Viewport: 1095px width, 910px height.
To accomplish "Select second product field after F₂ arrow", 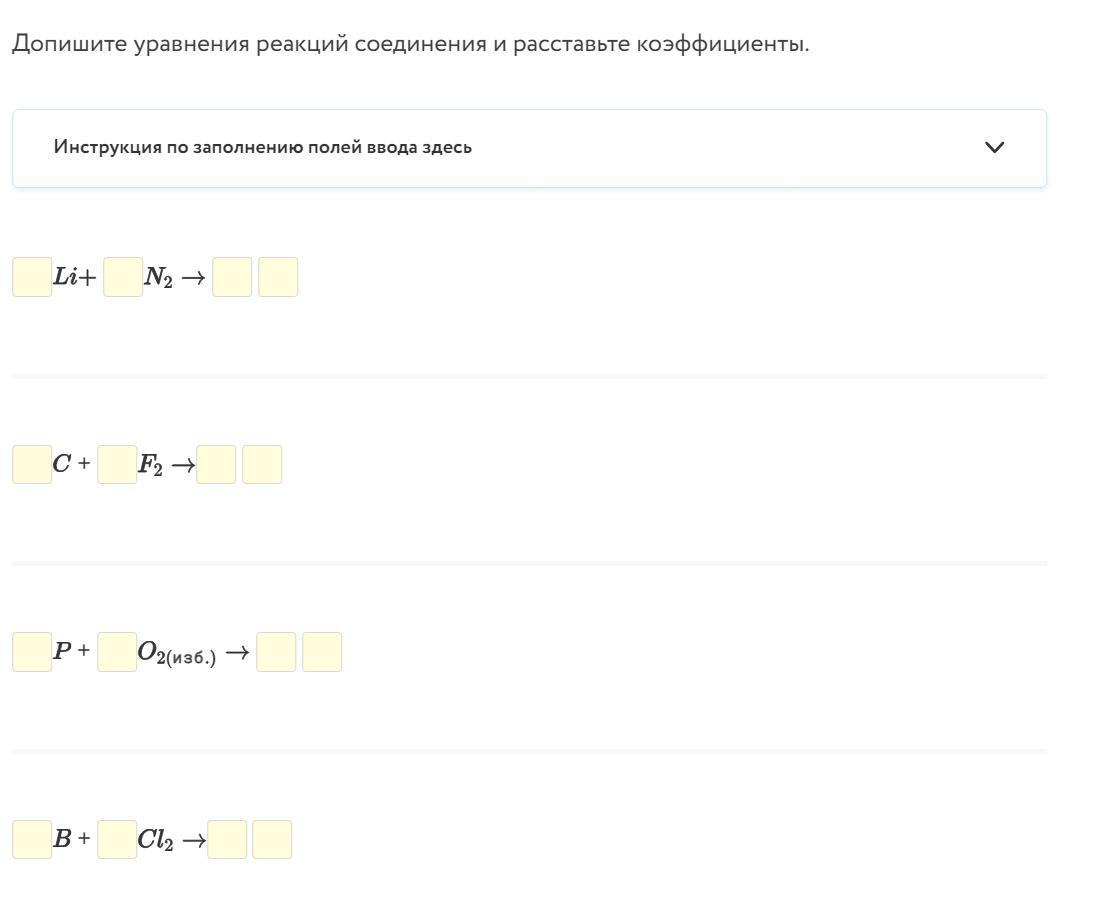I will tap(262, 464).
